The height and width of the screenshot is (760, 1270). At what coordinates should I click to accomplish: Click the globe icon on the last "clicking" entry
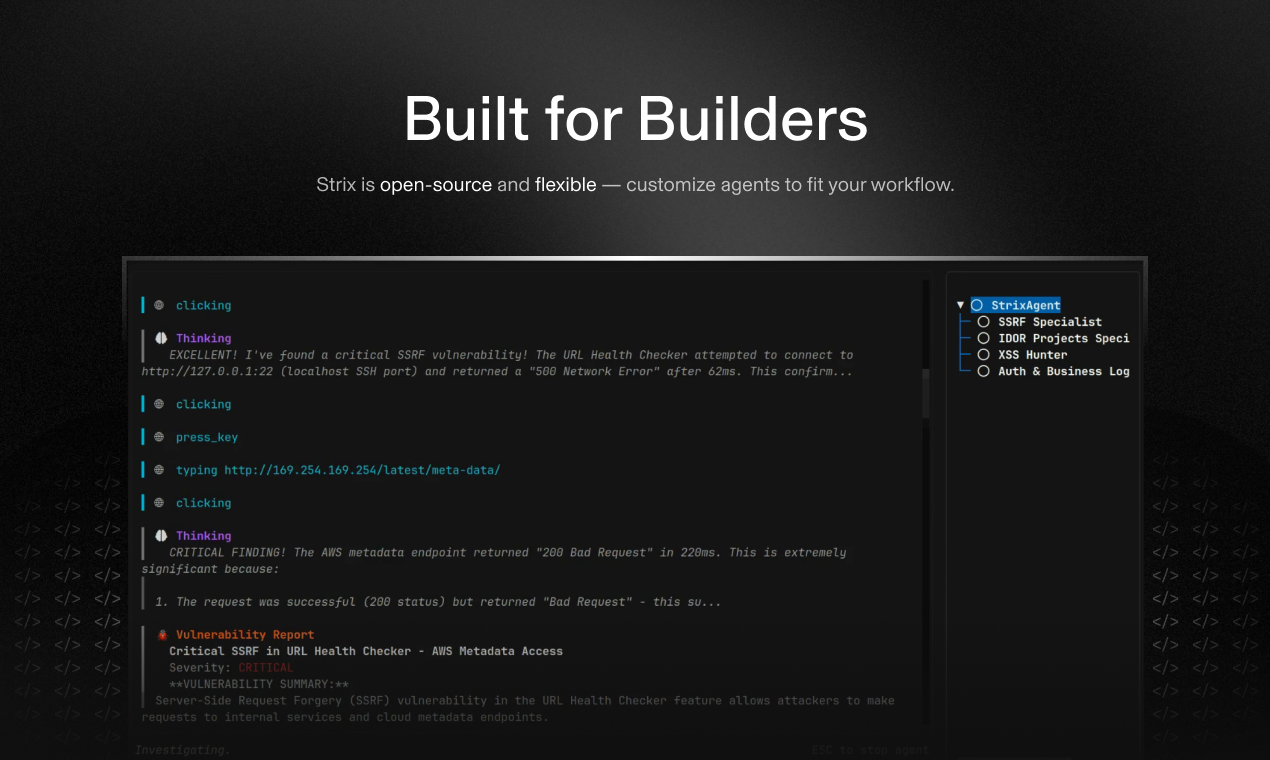pos(157,503)
